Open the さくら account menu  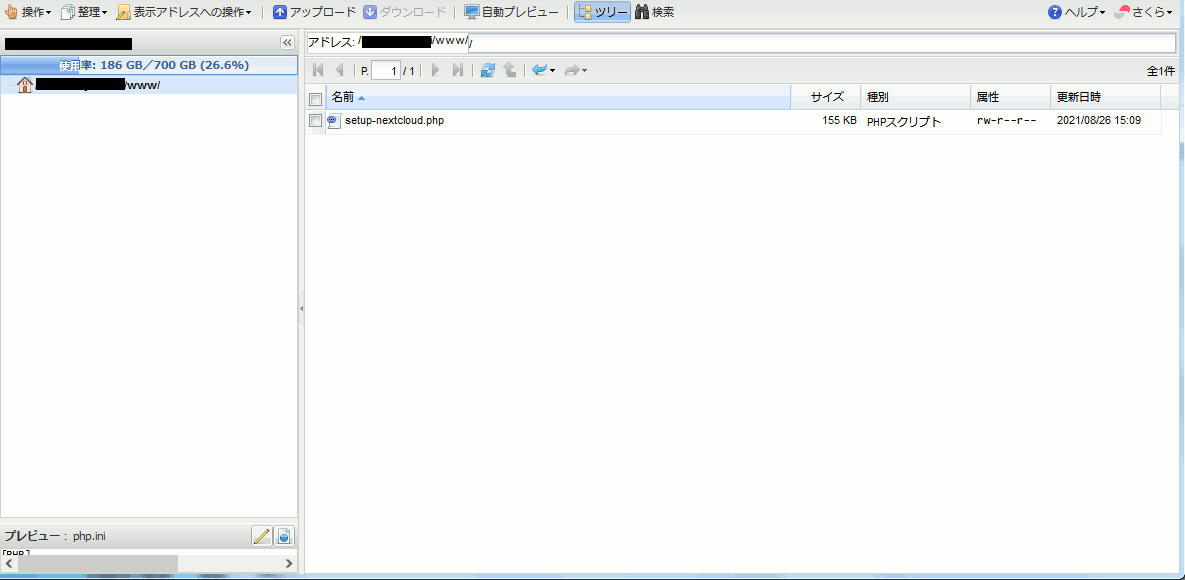coord(1143,12)
